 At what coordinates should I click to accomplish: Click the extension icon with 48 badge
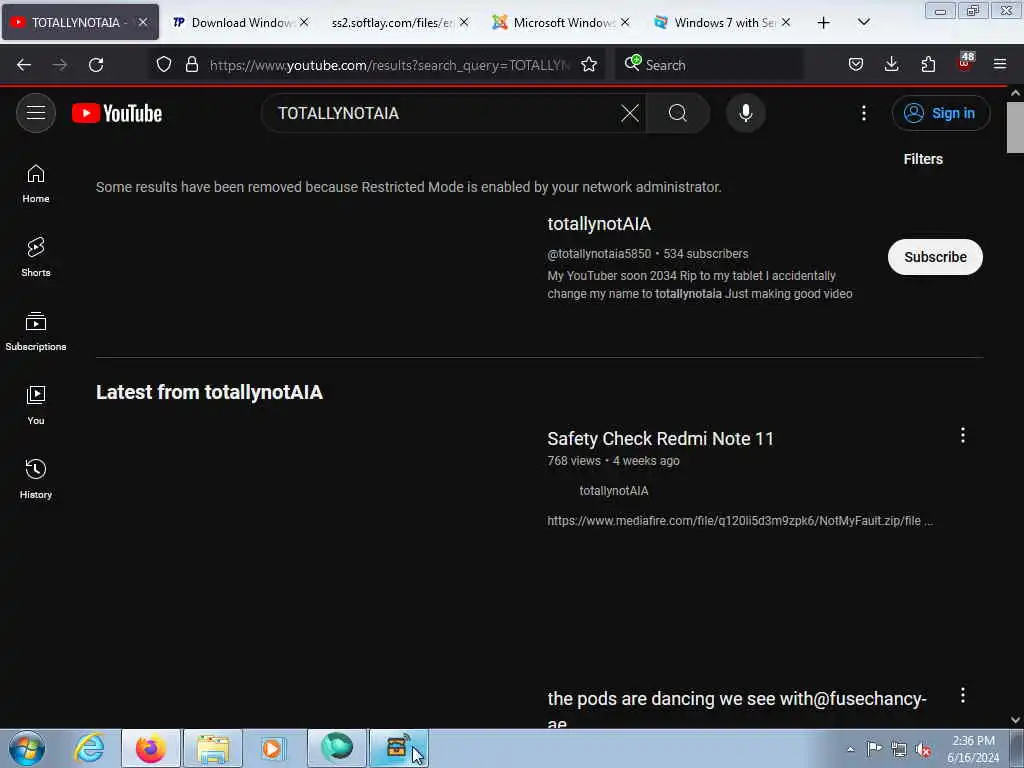965,63
